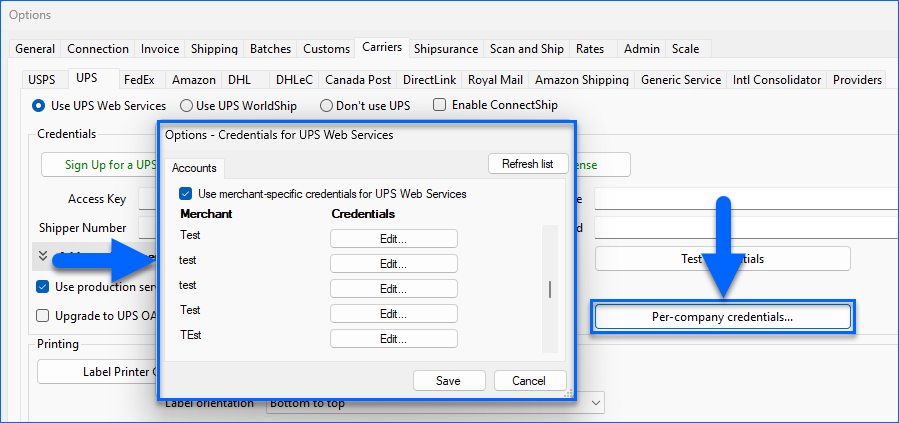Viewport: 899px width, 423px height.
Task: Open the Providers tab
Action: pos(857,80)
